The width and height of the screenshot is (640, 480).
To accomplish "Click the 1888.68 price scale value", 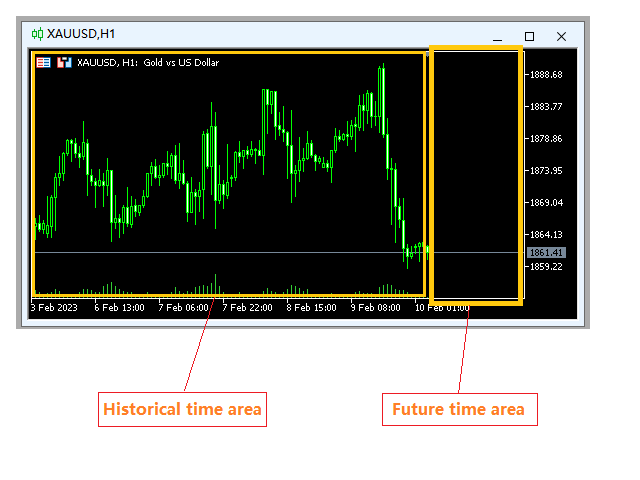I will coord(546,75).
